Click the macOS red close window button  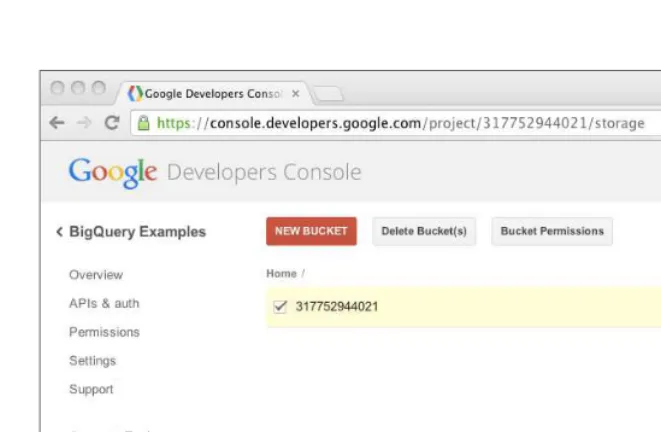[x=57, y=88]
